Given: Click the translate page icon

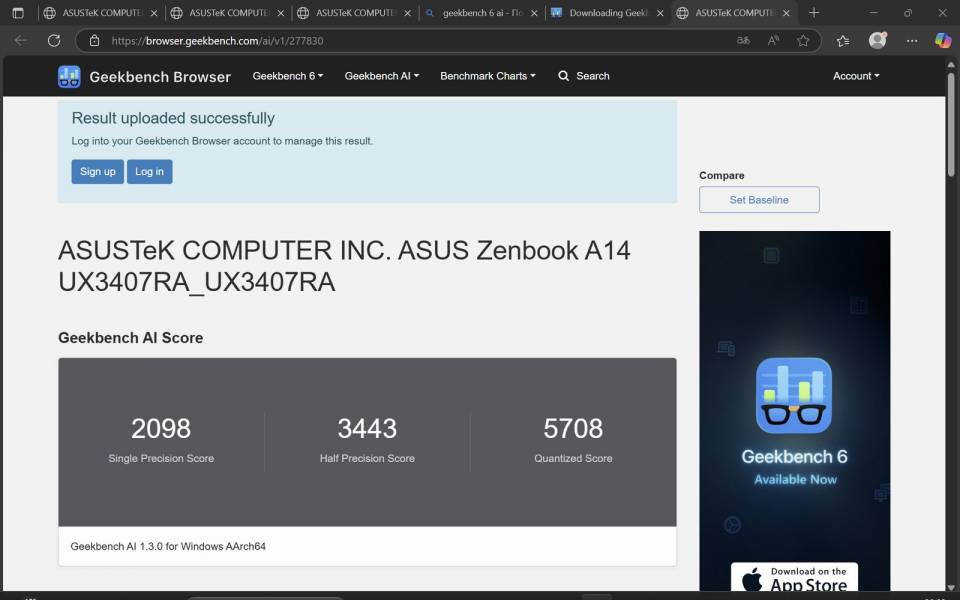Looking at the screenshot, I should tap(743, 40).
